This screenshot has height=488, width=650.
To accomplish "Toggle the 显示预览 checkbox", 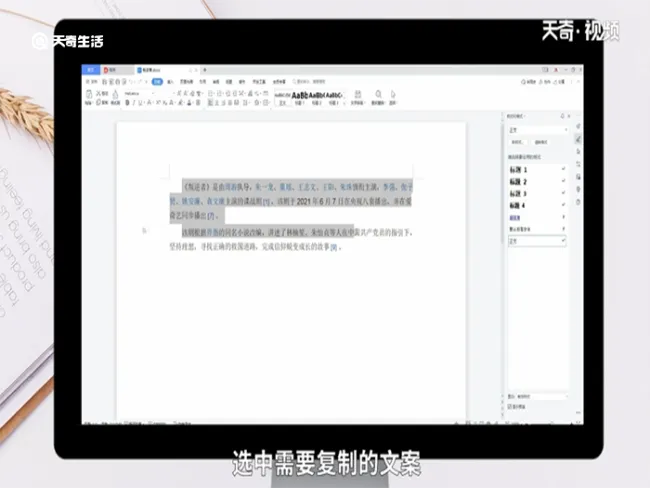I will pos(510,407).
